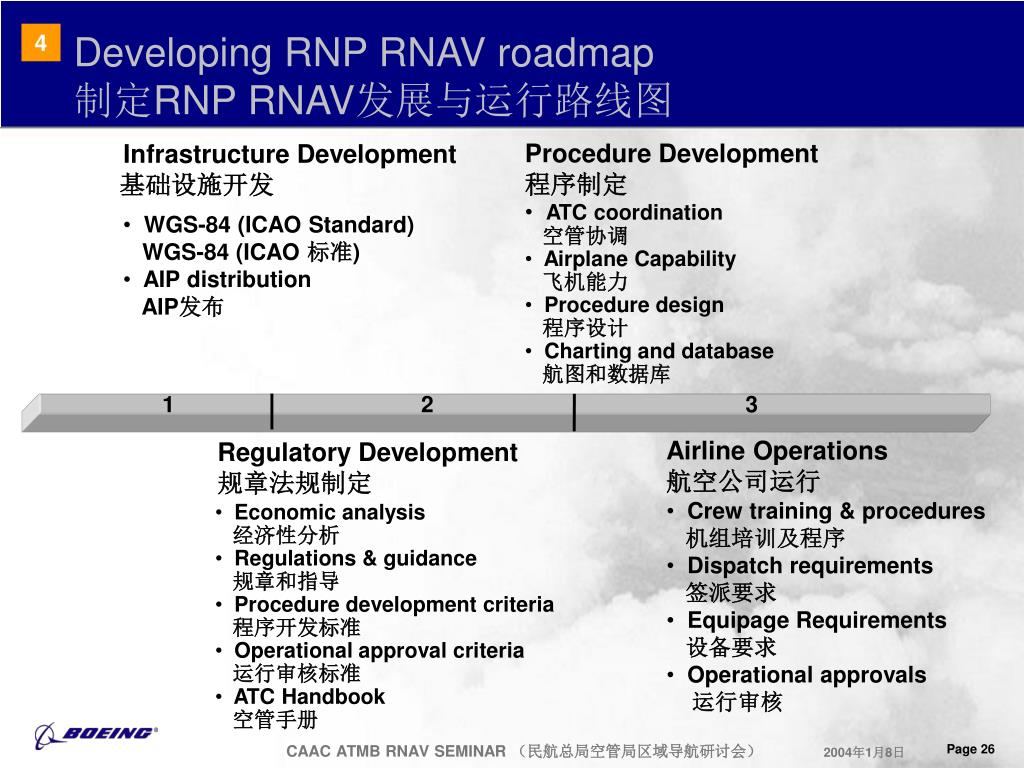The width and height of the screenshot is (1024, 768).
Task: Click the 'Regulatory Development' heading
Action: (368, 453)
